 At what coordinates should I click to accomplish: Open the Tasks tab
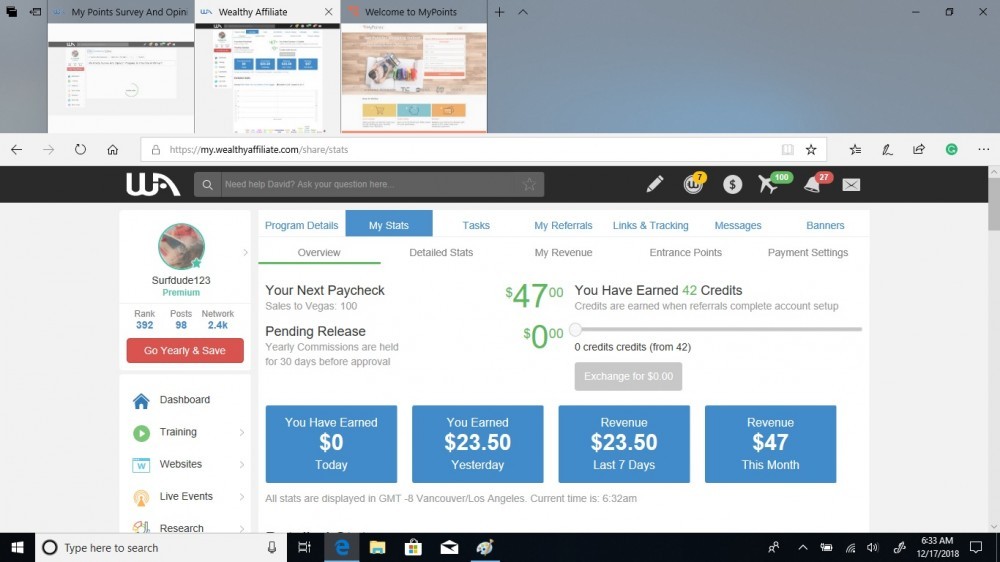476,225
